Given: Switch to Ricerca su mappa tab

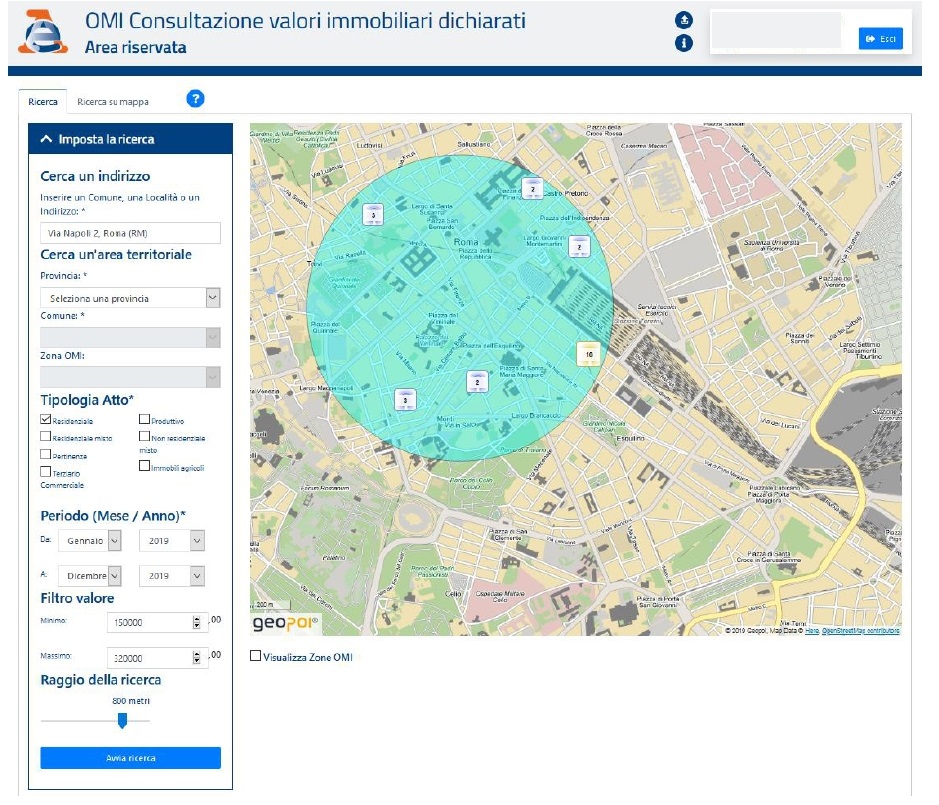Looking at the screenshot, I should (x=113, y=102).
